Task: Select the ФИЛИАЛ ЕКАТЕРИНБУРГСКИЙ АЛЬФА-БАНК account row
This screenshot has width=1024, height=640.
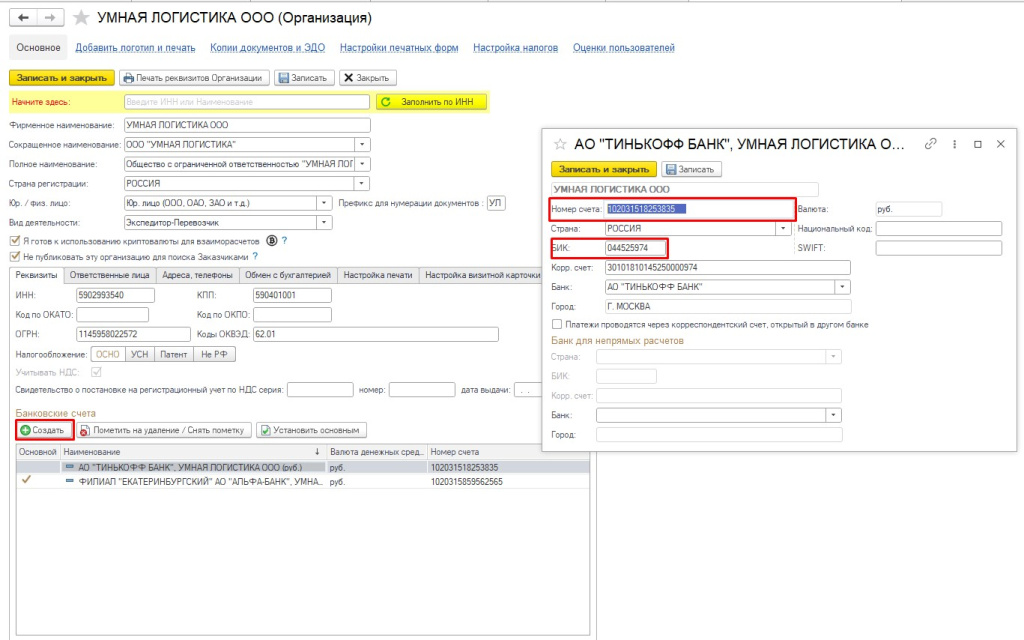Action: (303, 482)
